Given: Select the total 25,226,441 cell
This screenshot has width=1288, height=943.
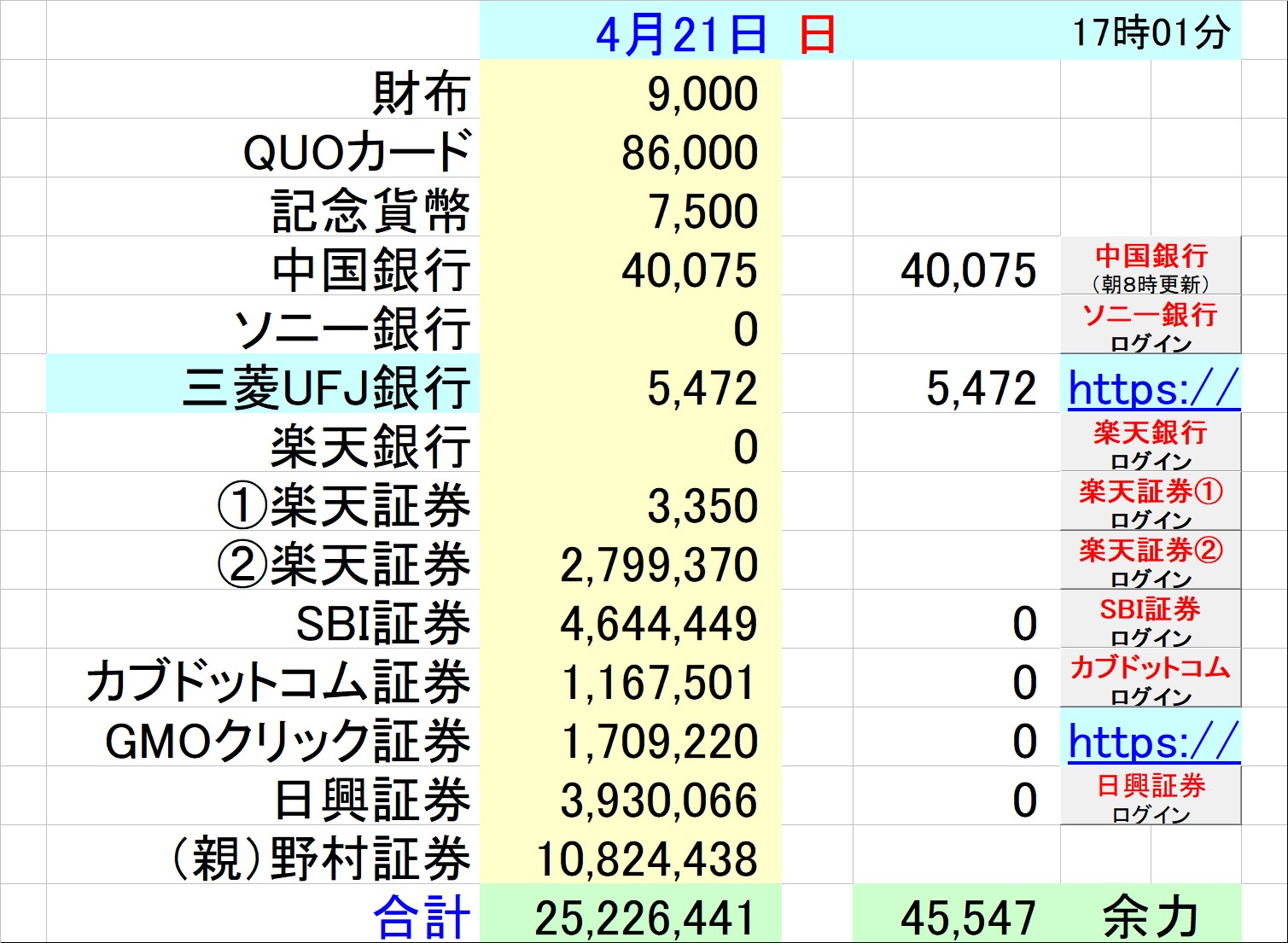Looking at the screenshot, I should pyautogui.click(x=631, y=913).
